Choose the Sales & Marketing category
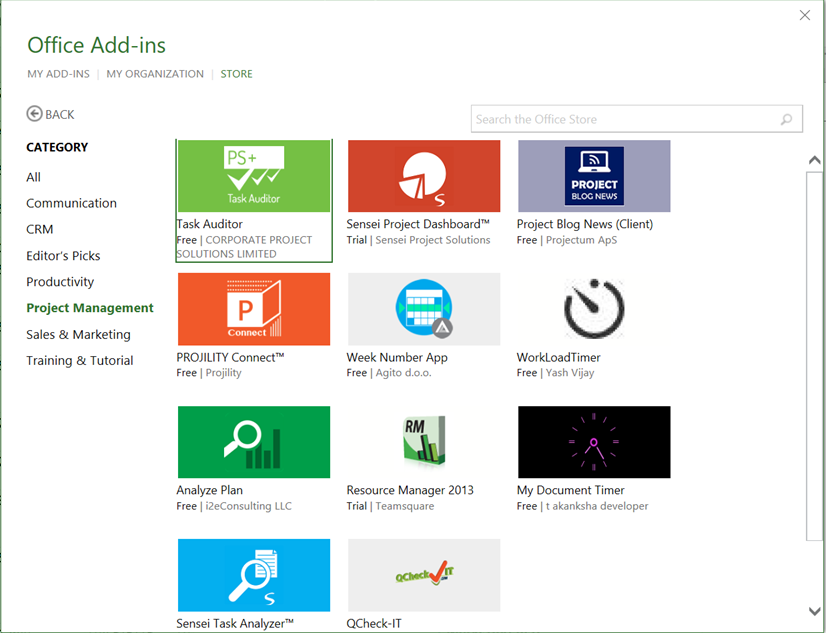Screen dimensions: 826x633 [x=78, y=334]
